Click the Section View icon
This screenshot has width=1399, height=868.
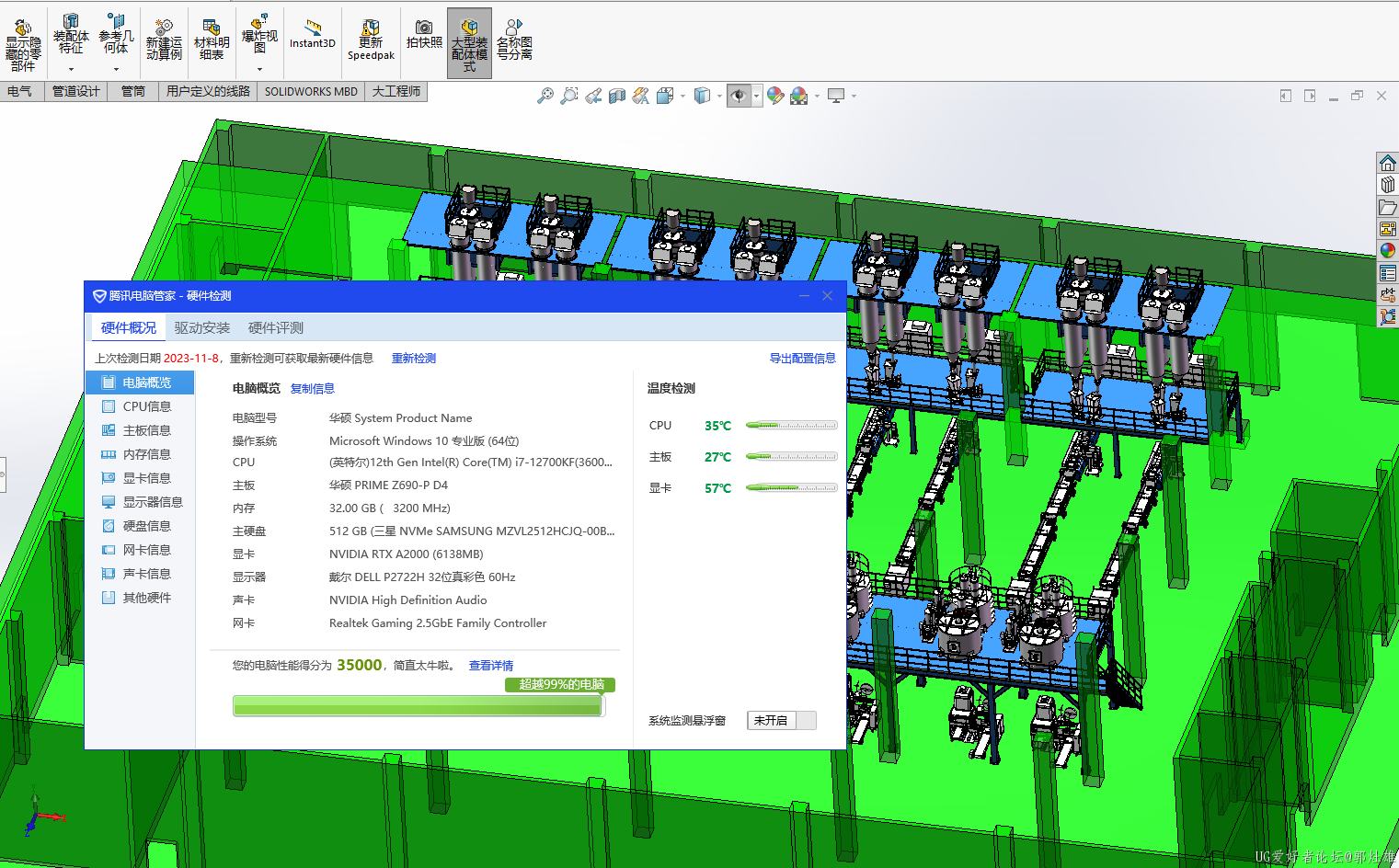click(x=617, y=96)
